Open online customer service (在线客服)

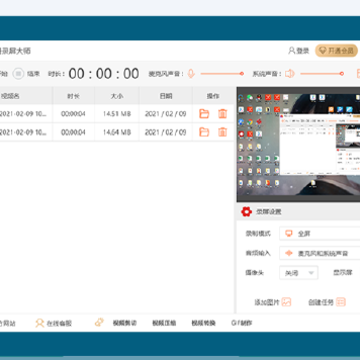point(53,323)
